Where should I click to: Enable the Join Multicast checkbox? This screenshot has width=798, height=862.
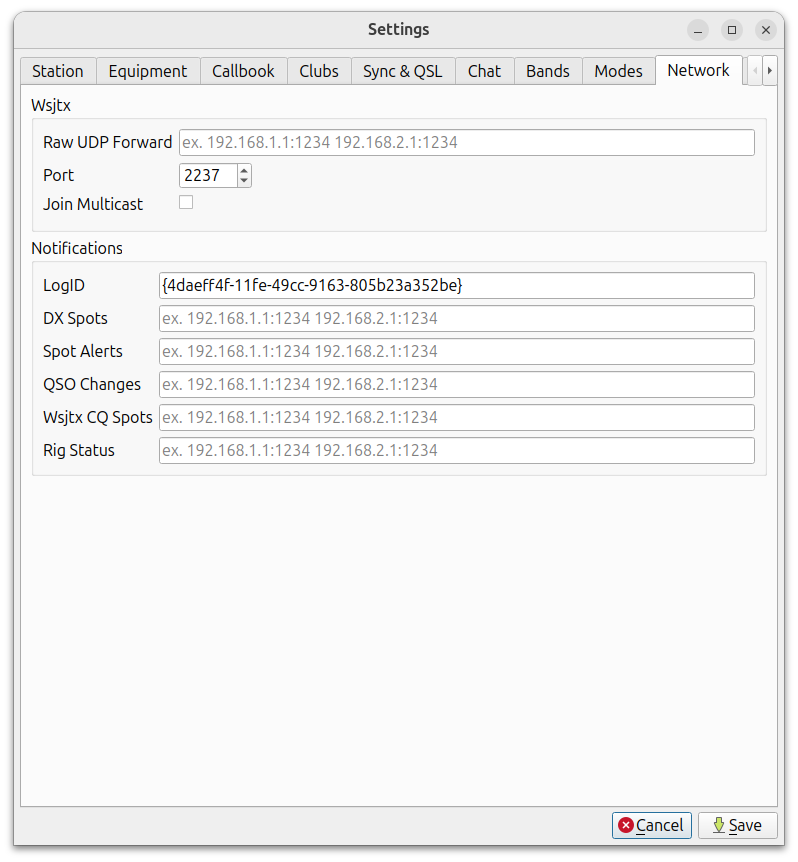click(x=186, y=203)
